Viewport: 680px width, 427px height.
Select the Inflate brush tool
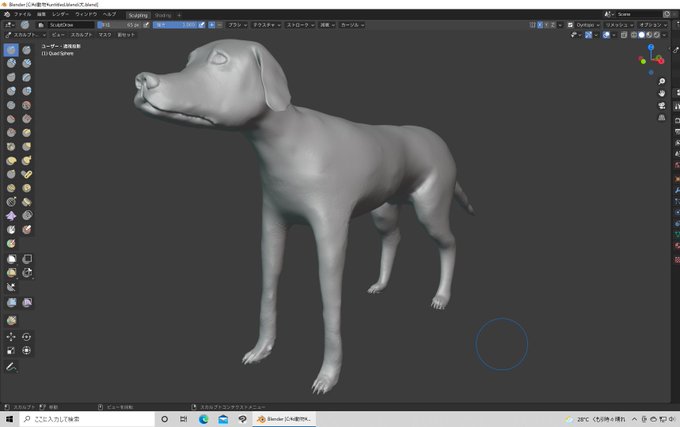11,91
